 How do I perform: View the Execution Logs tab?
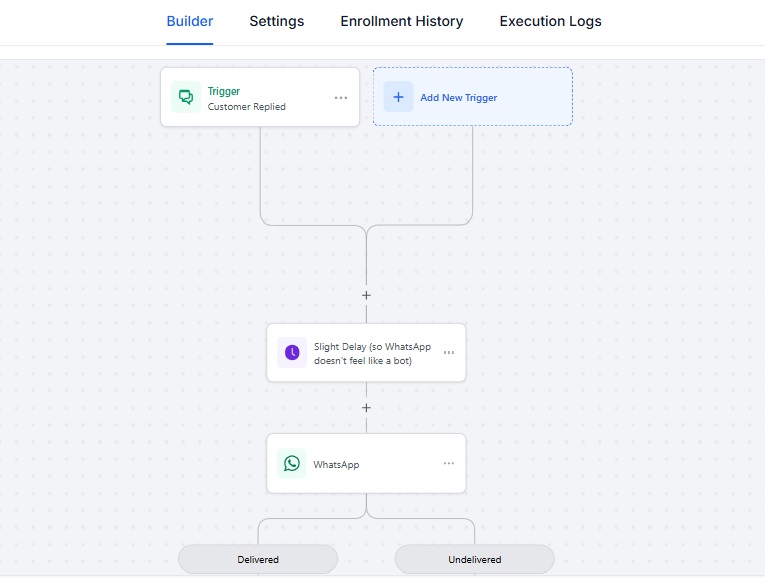coord(551,21)
